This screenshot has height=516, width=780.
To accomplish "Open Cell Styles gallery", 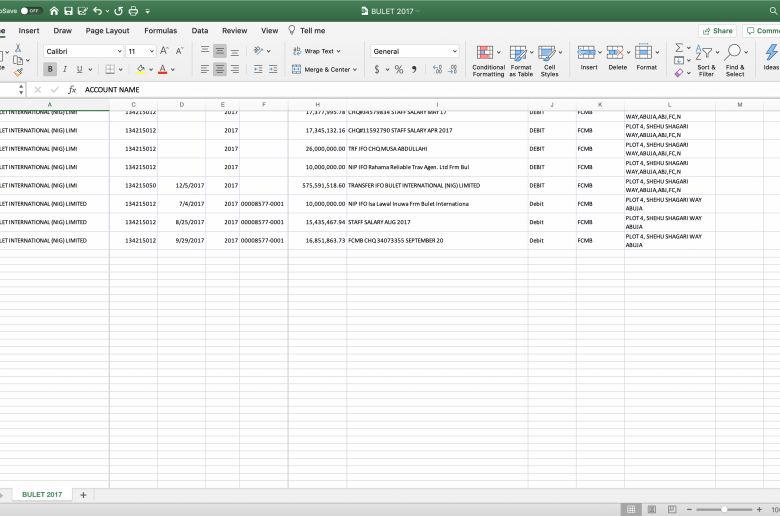I will (x=549, y=60).
